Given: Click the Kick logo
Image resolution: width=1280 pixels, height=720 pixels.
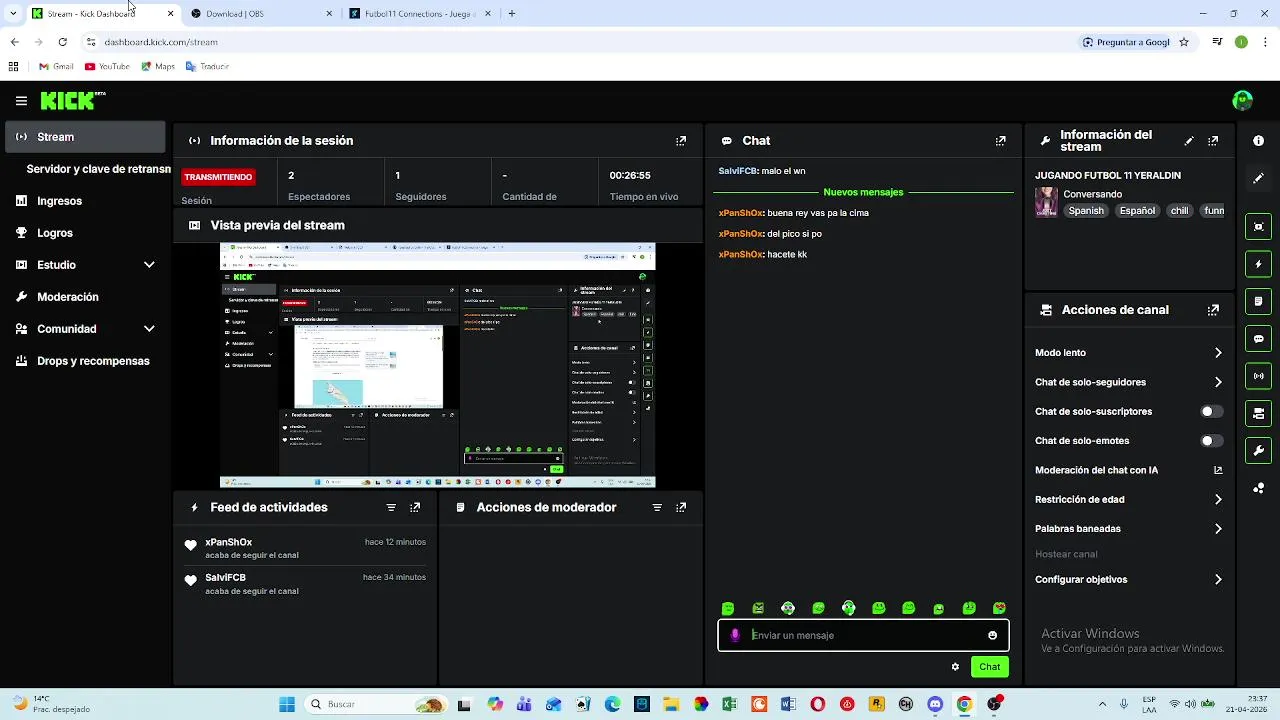Looking at the screenshot, I should [72, 100].
